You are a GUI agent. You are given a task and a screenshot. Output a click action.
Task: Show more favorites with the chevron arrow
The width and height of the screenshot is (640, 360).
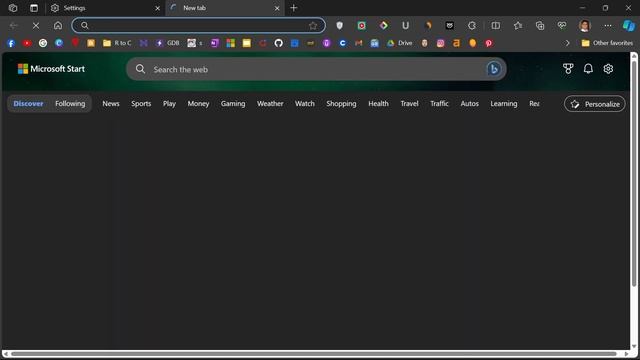[567, 43]
